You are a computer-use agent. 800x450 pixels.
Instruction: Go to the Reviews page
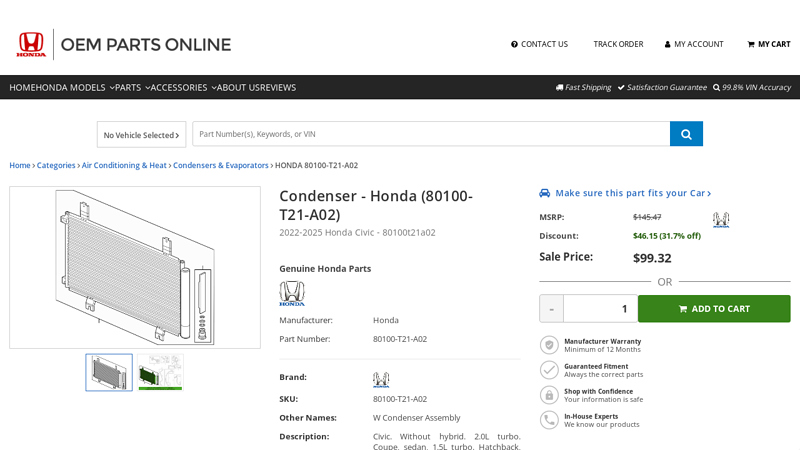(278, 87)
